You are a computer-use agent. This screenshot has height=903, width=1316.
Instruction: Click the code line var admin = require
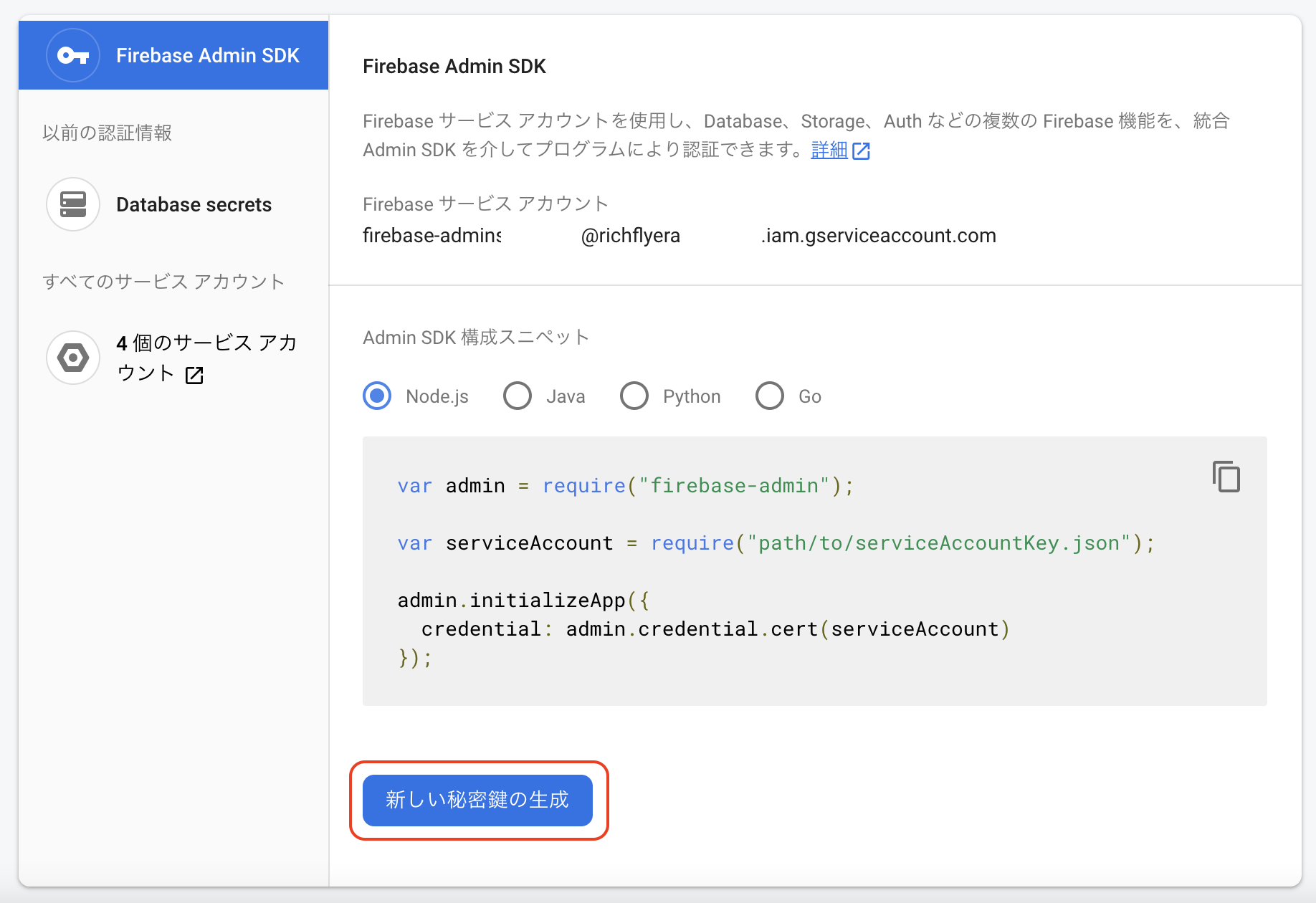click(x=626, y=486)
